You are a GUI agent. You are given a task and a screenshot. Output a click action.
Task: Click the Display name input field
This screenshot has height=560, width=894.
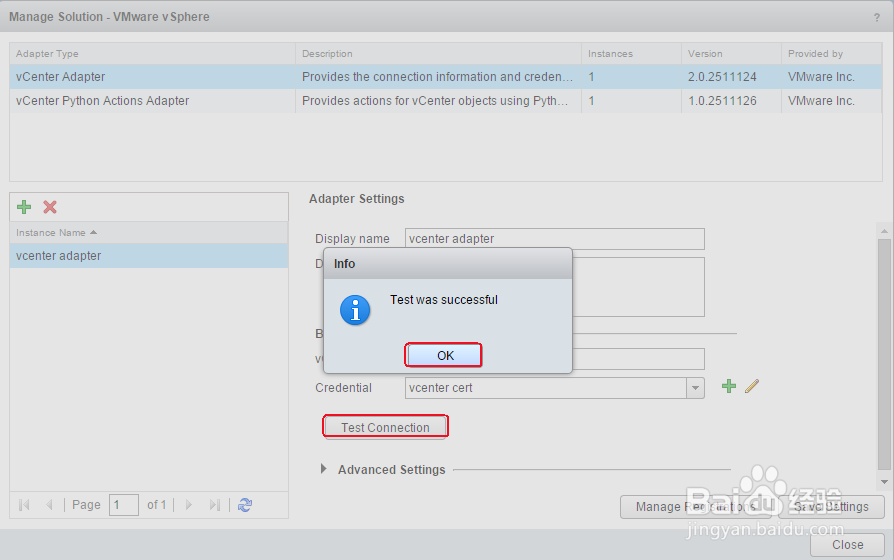[x=555, y=238]
